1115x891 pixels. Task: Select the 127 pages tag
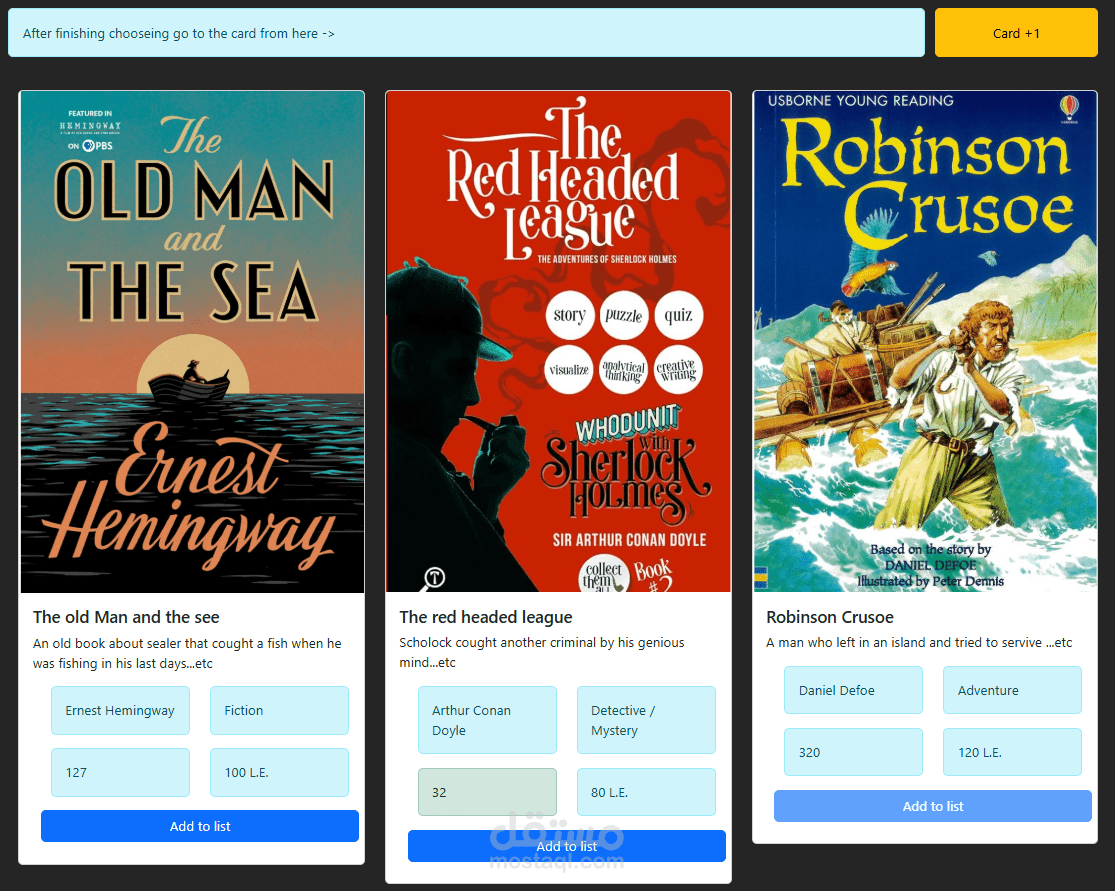coord(120,772)
